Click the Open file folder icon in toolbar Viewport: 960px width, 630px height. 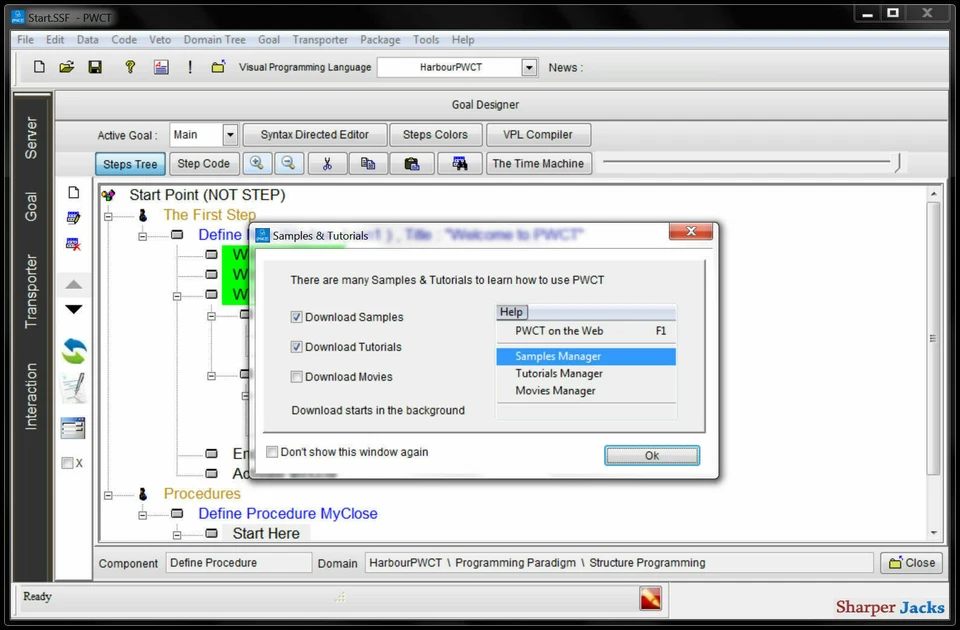tap(66, 66)
